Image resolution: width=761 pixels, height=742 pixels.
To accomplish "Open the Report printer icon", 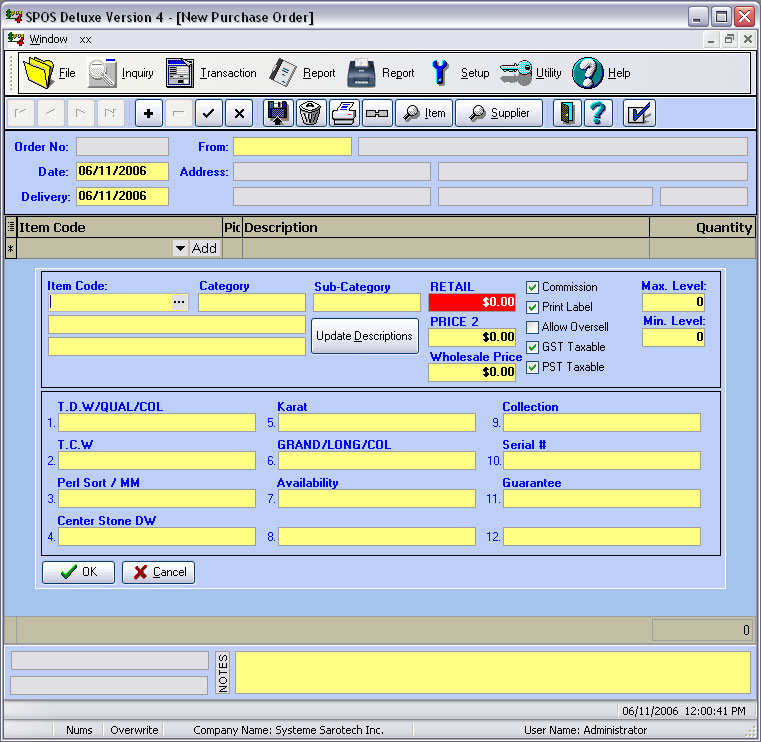I will pyautogui.click(x=361, y=73).
